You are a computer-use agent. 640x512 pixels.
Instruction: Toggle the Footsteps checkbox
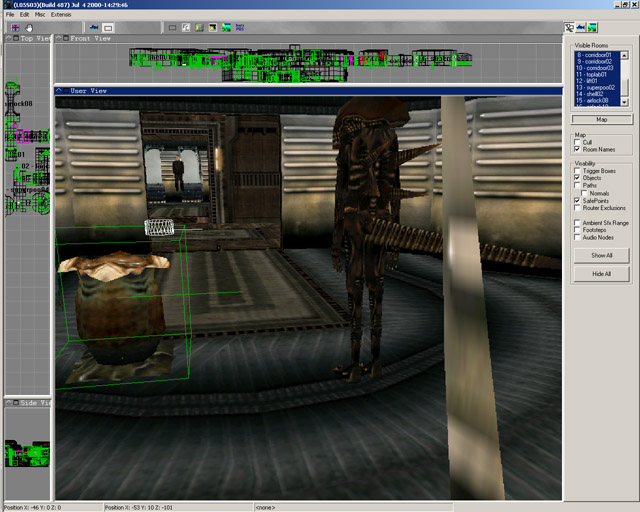577,230
